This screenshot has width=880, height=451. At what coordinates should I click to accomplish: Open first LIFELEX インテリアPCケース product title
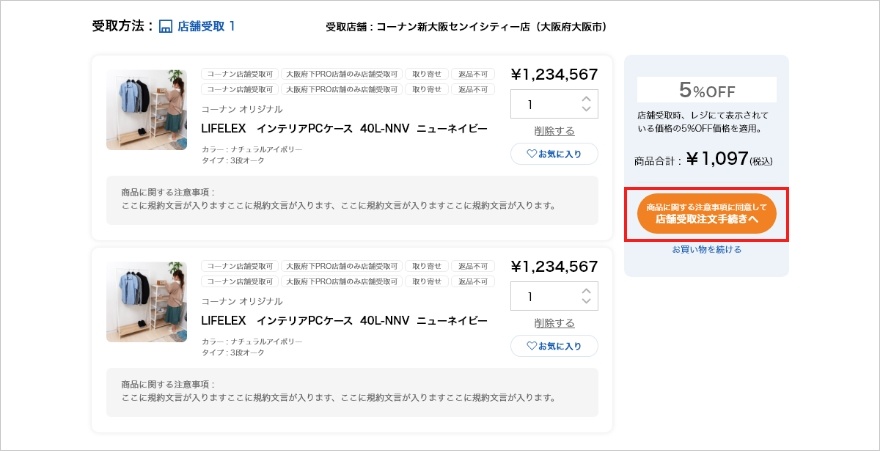pyautogui.click(x=344, y=128)
